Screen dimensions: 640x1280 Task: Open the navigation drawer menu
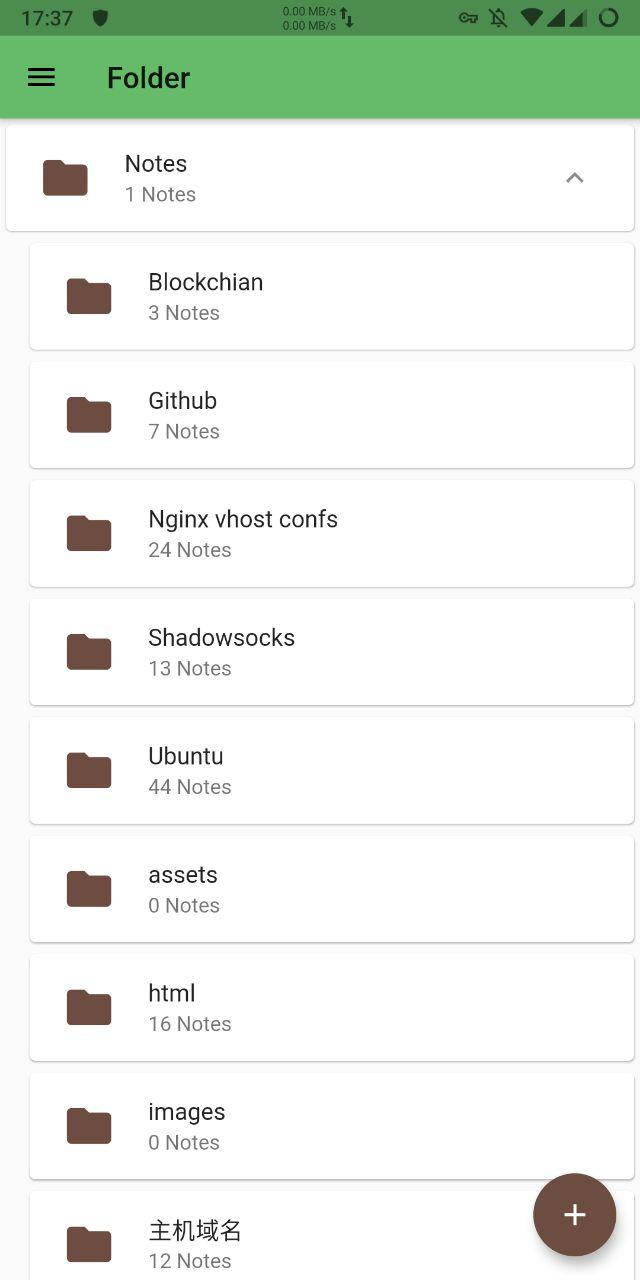pos(40,77)
